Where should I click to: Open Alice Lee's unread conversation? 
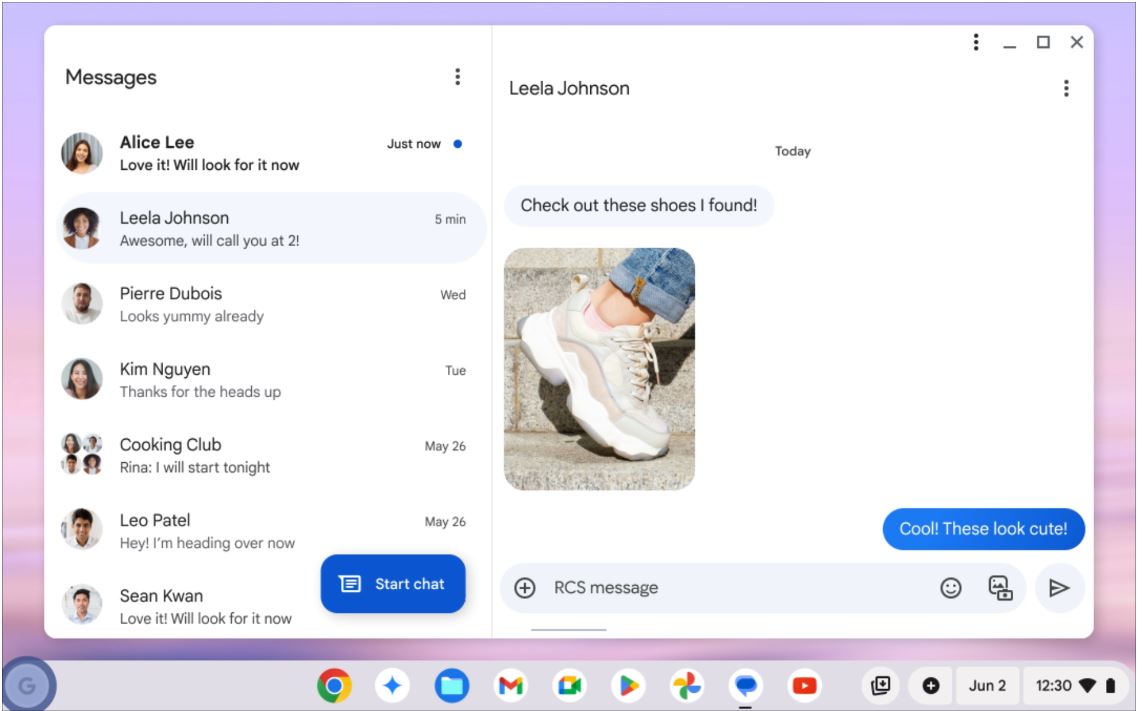point(265,153)
